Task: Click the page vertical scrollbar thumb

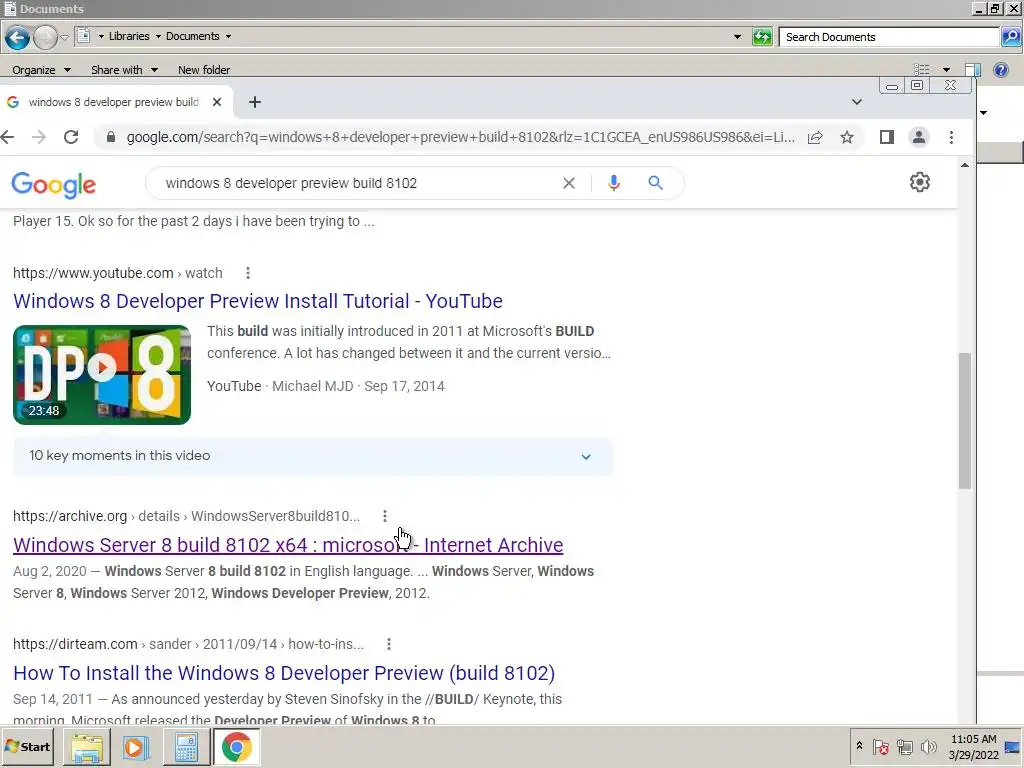Action: (965, 421)
